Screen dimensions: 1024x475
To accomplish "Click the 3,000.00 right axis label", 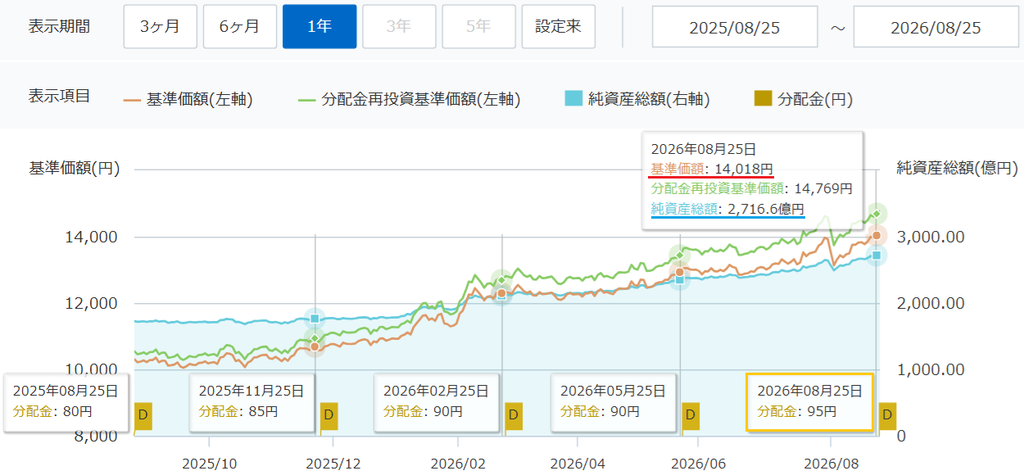I will click(933, 237).
